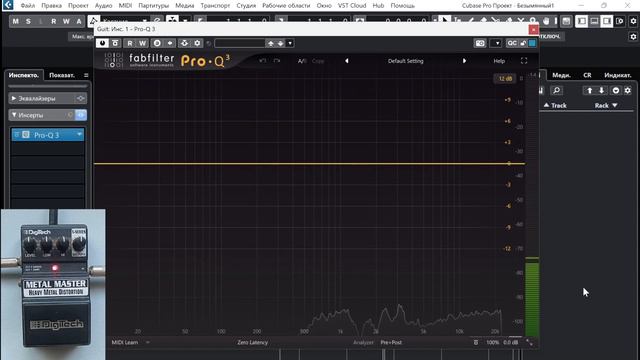Enable Write automation in plugin window
Screen dimensions: 640x360
pos(142,43)
